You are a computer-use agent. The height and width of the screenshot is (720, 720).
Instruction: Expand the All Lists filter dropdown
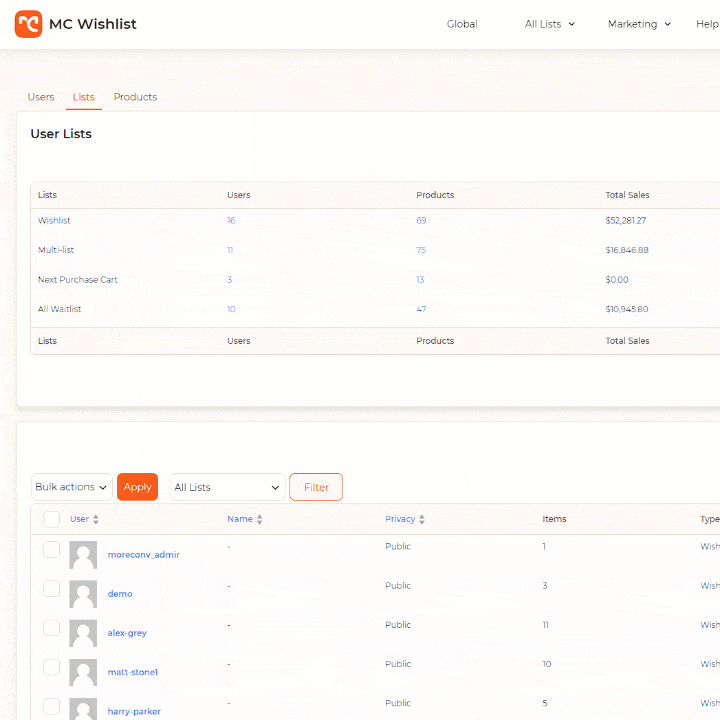pyautogui.click(x=227, y=487)
